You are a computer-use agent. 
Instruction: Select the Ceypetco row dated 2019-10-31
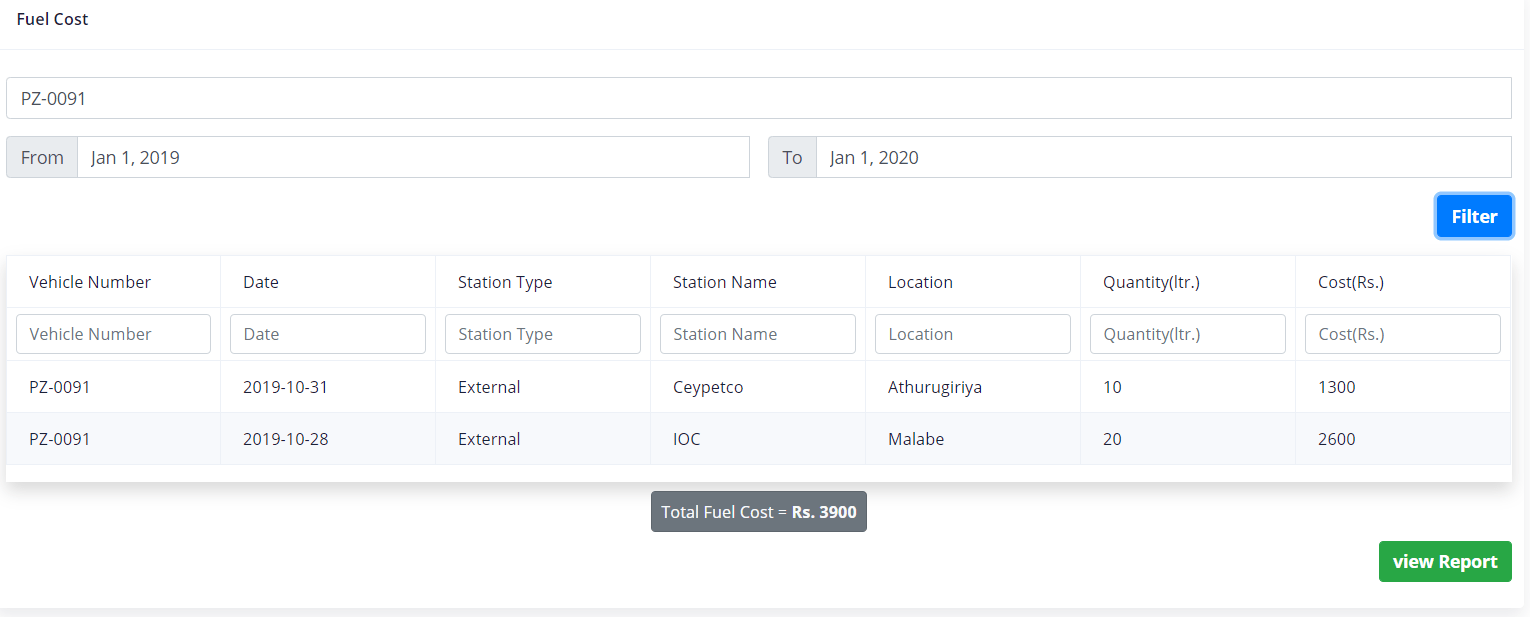tap(708, 387)
